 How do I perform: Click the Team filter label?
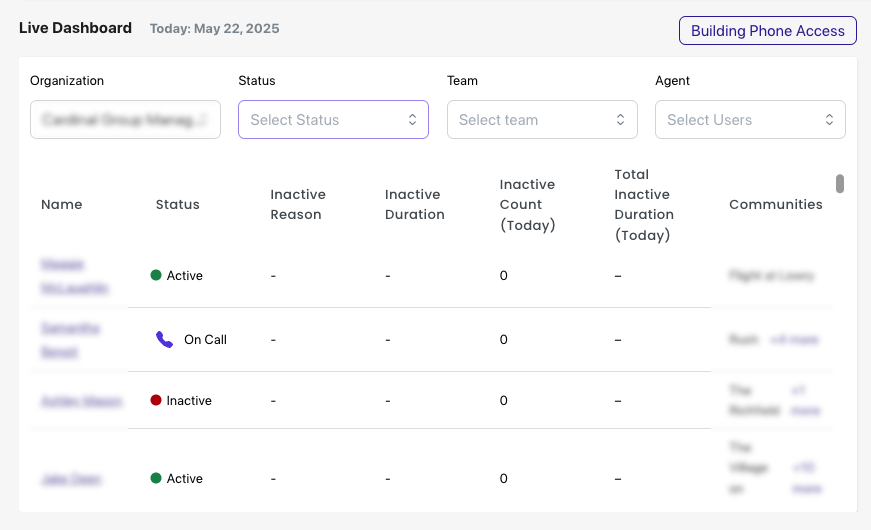[x=462, y=81]
